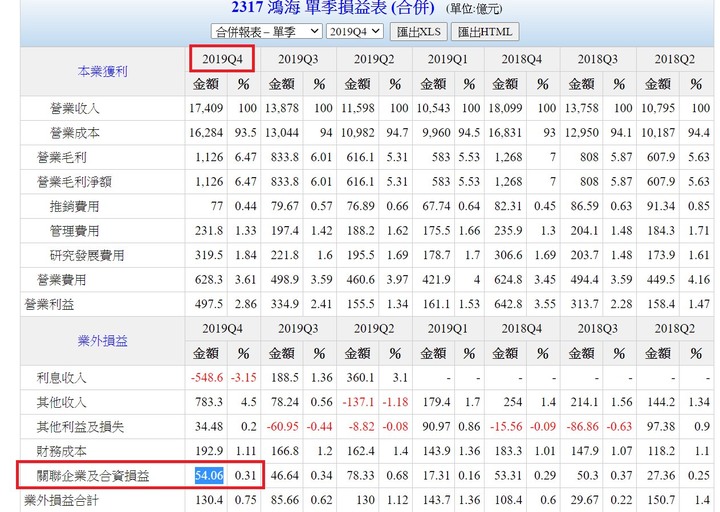The width and height of the screenshot is (720, 512).
Task: Open the 本業獲利 link
Action: tap(102, 71)
